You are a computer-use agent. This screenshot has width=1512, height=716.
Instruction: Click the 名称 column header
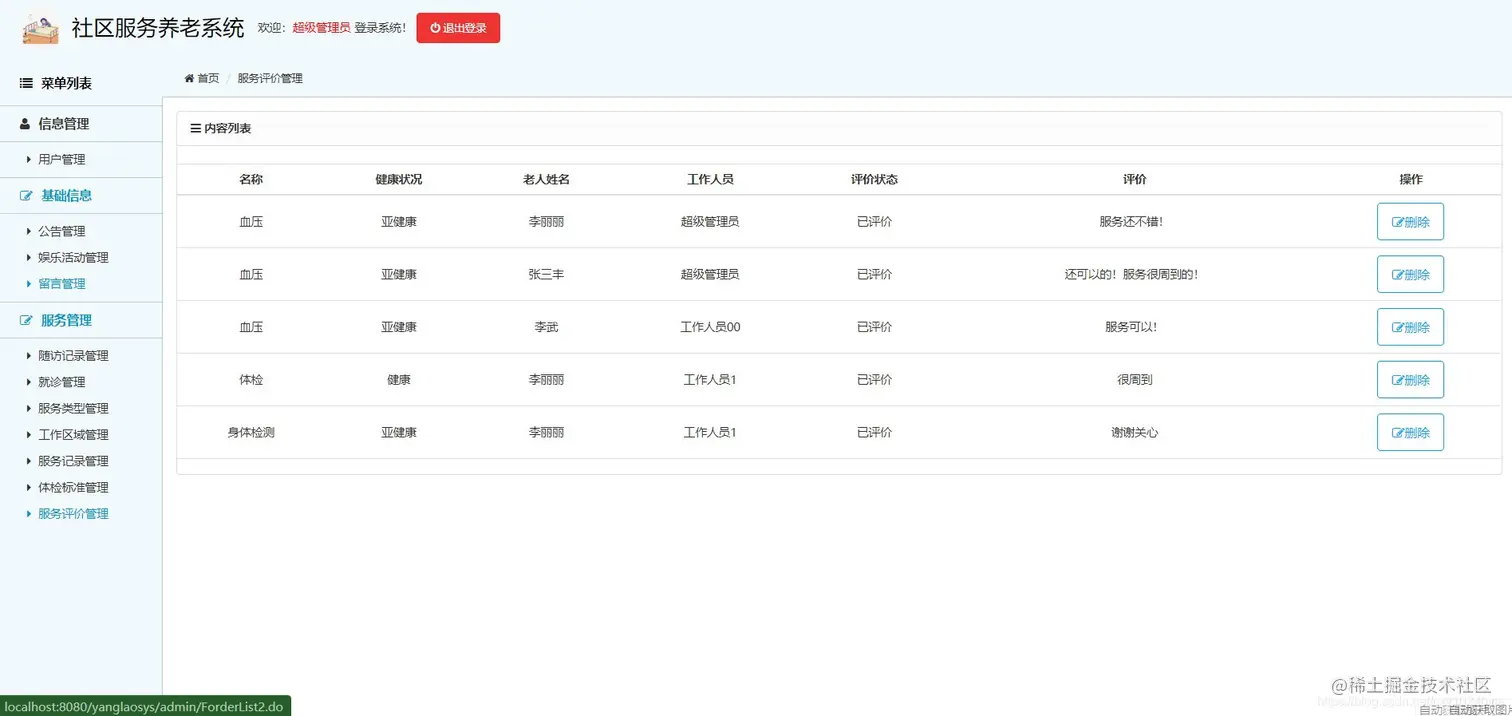[x=251, y=179]
